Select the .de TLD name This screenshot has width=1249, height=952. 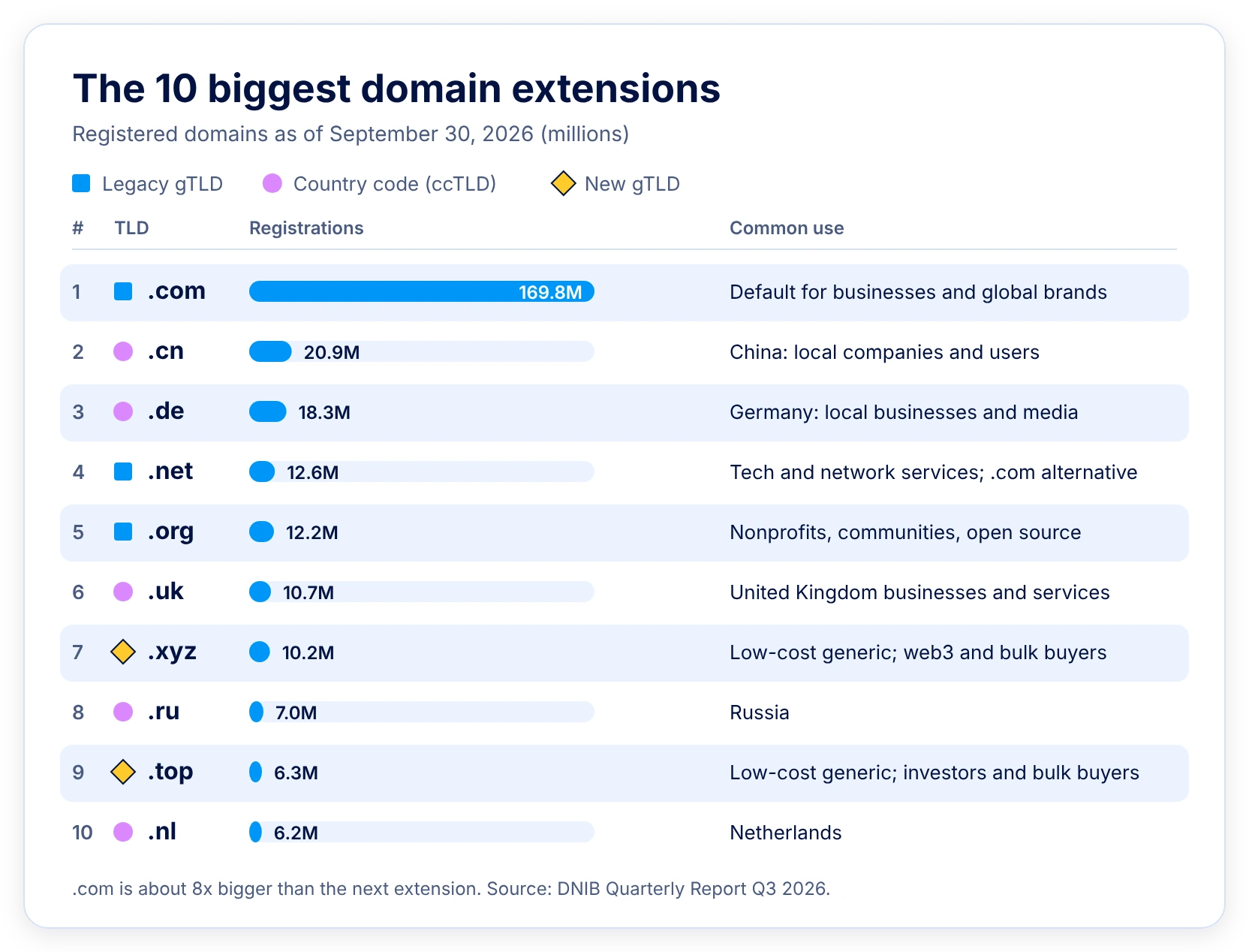[166, 411]
